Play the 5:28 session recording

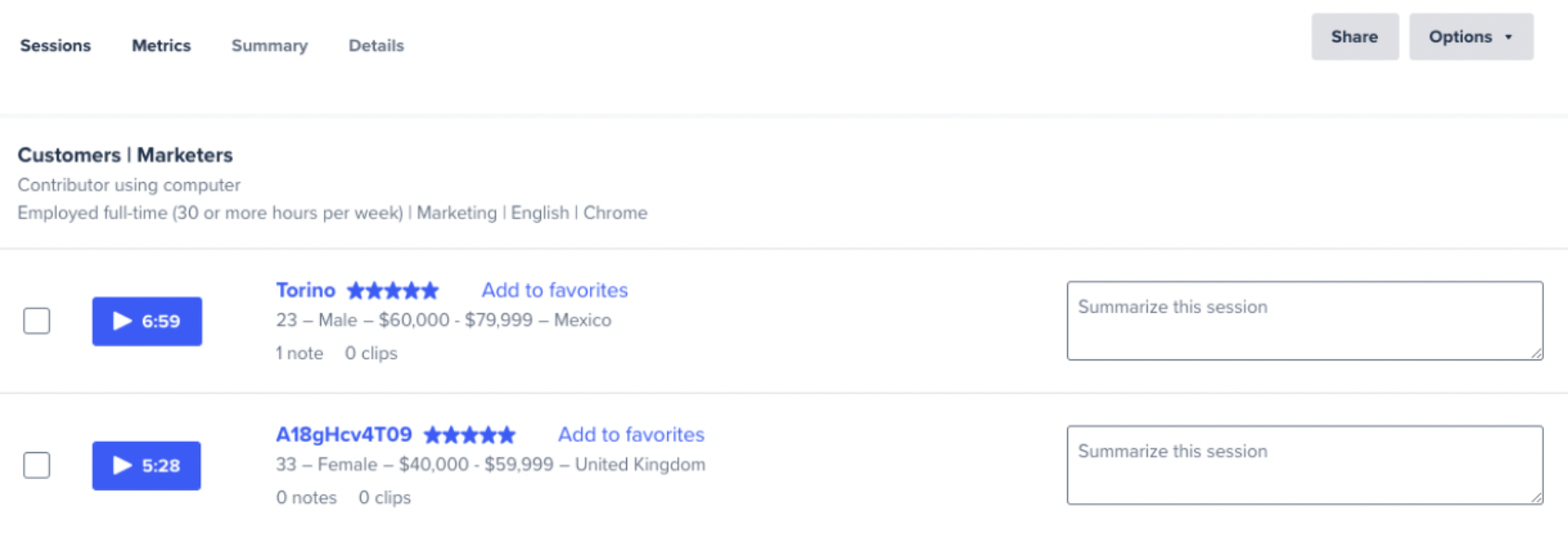click(x=147, y=465)
